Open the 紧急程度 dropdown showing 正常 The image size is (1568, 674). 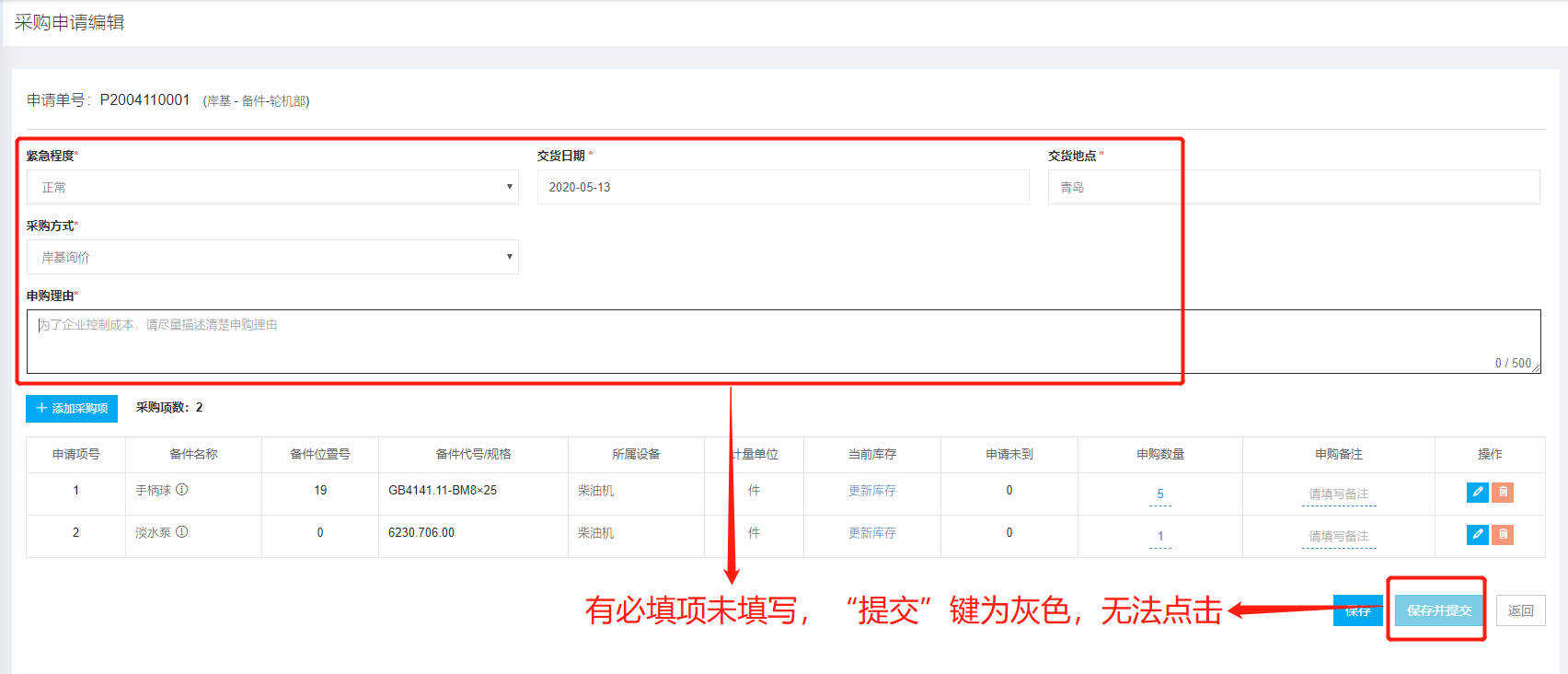[272, 187]
